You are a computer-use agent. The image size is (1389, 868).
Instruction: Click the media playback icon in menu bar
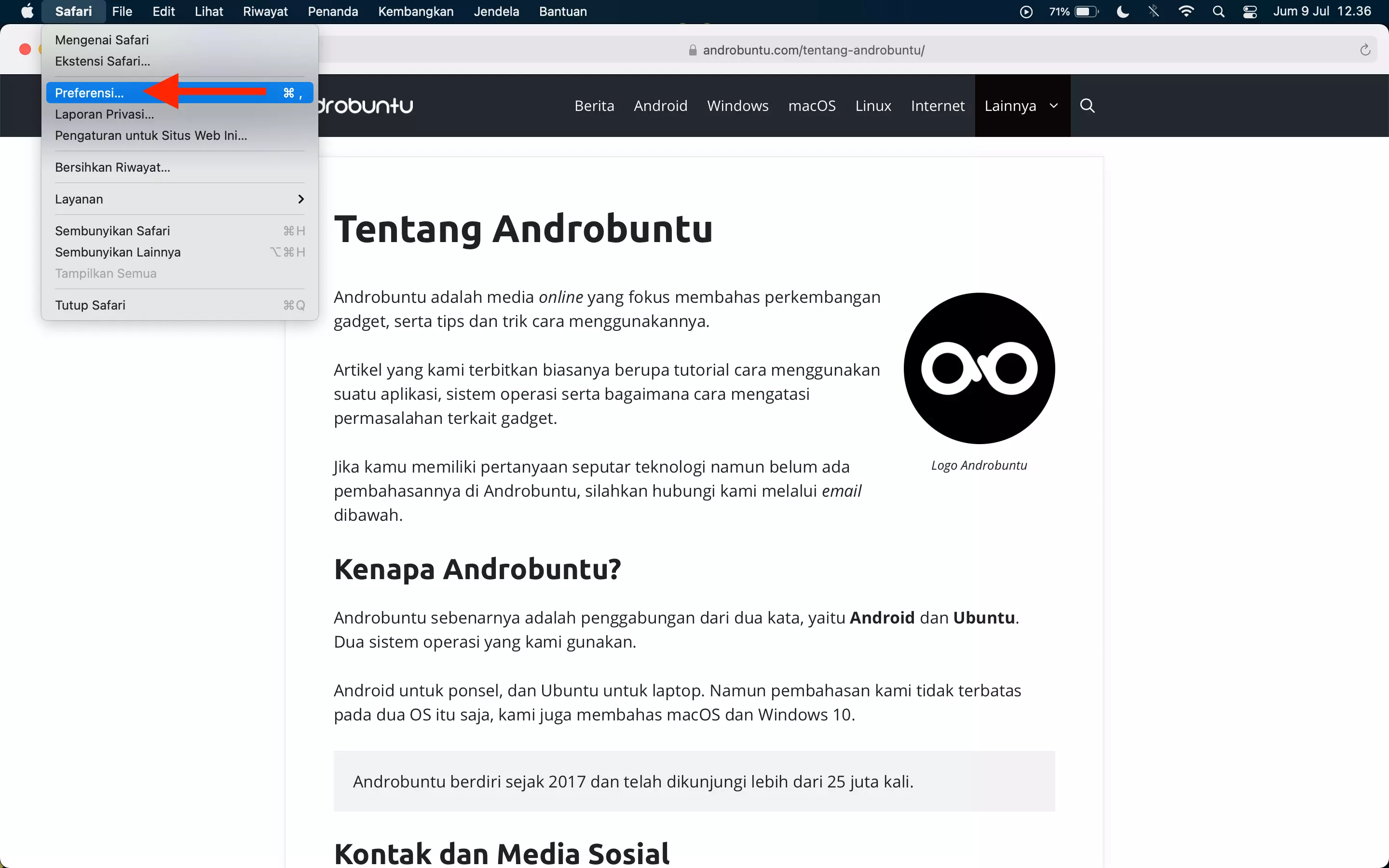(x=1026, y=11)
